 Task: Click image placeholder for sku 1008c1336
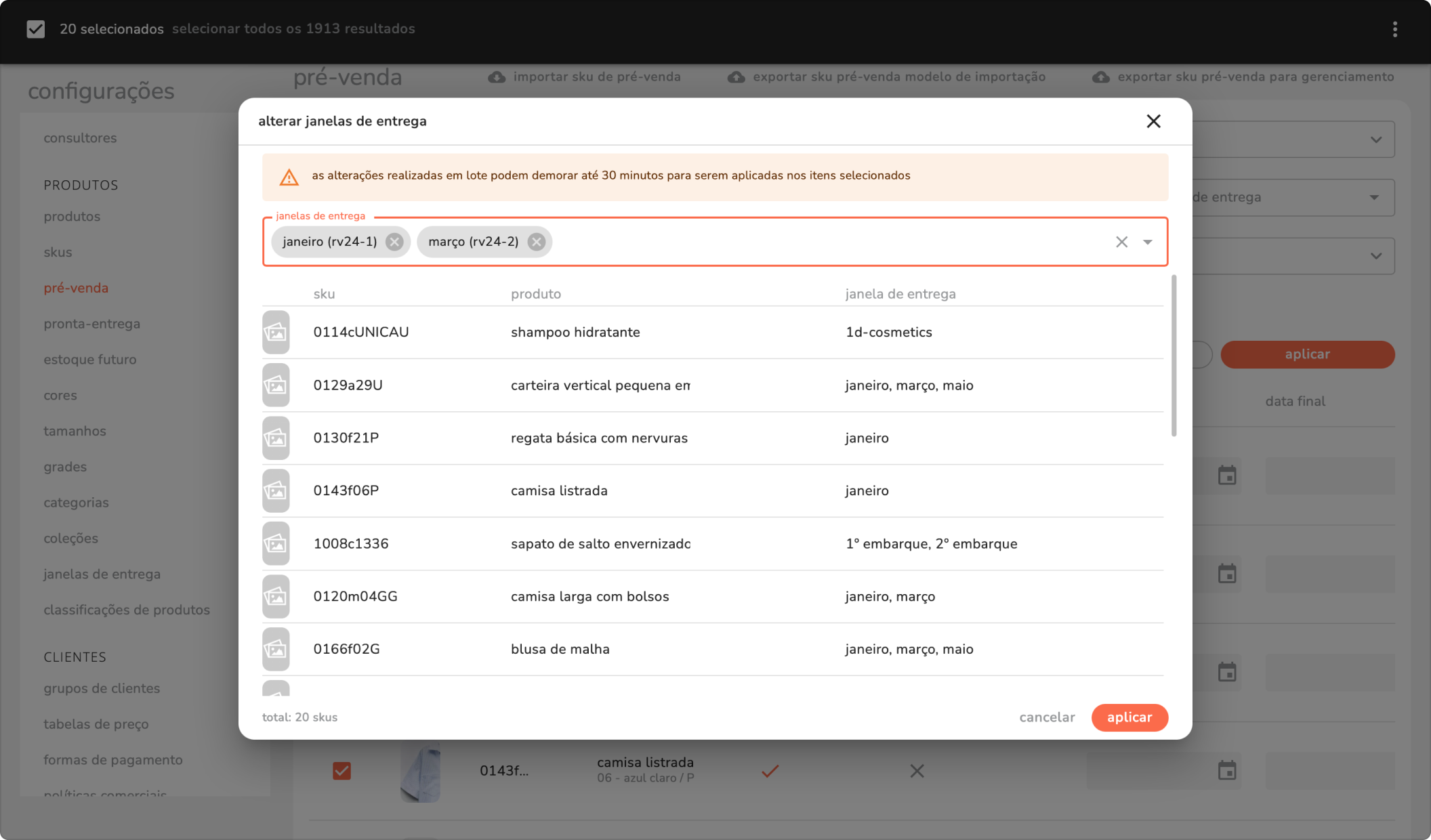276,543
